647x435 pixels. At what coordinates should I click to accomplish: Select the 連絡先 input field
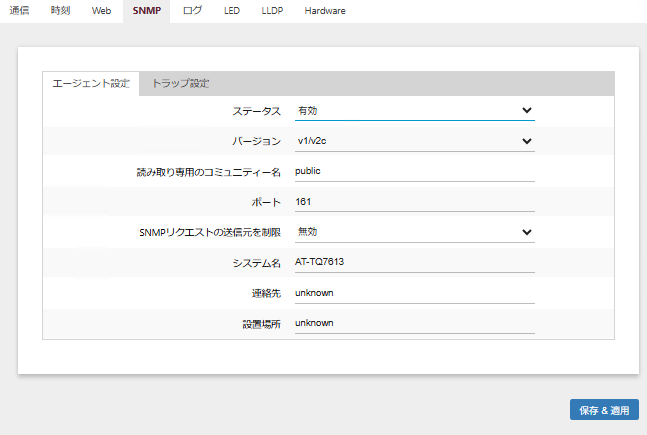coord(414,293)
